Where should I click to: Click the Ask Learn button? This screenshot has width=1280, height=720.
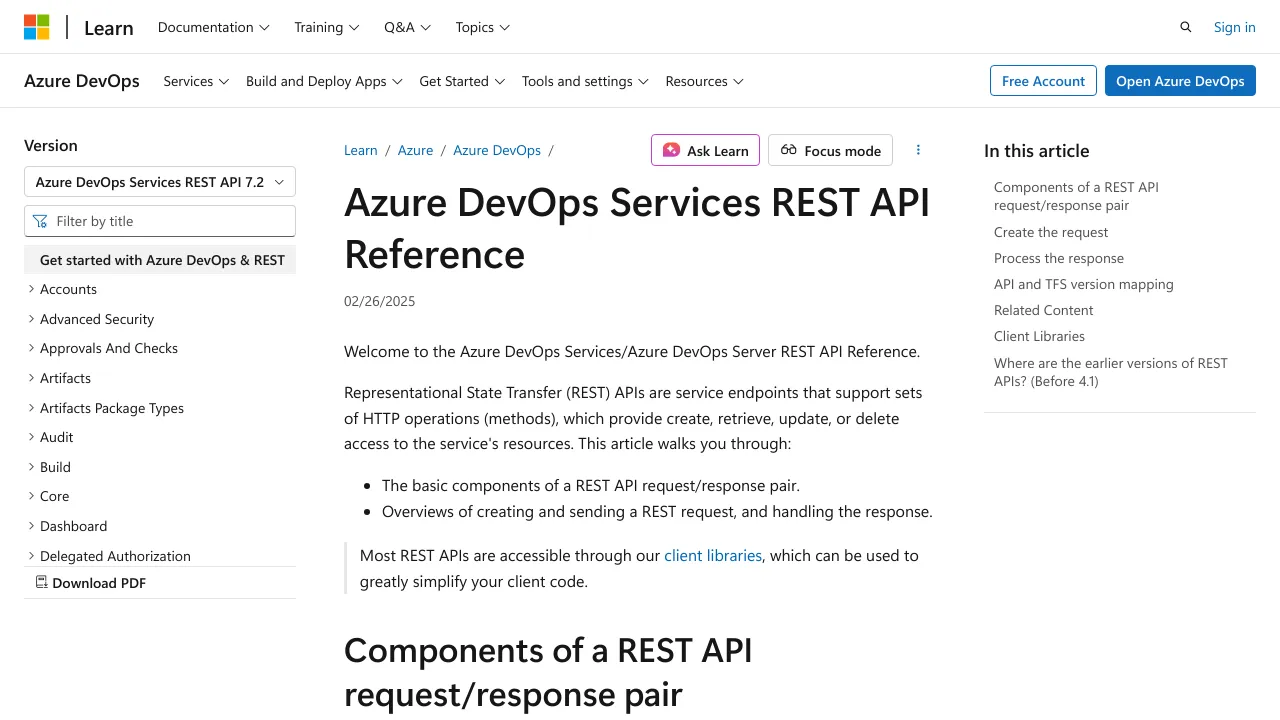[x=705, y=150]
